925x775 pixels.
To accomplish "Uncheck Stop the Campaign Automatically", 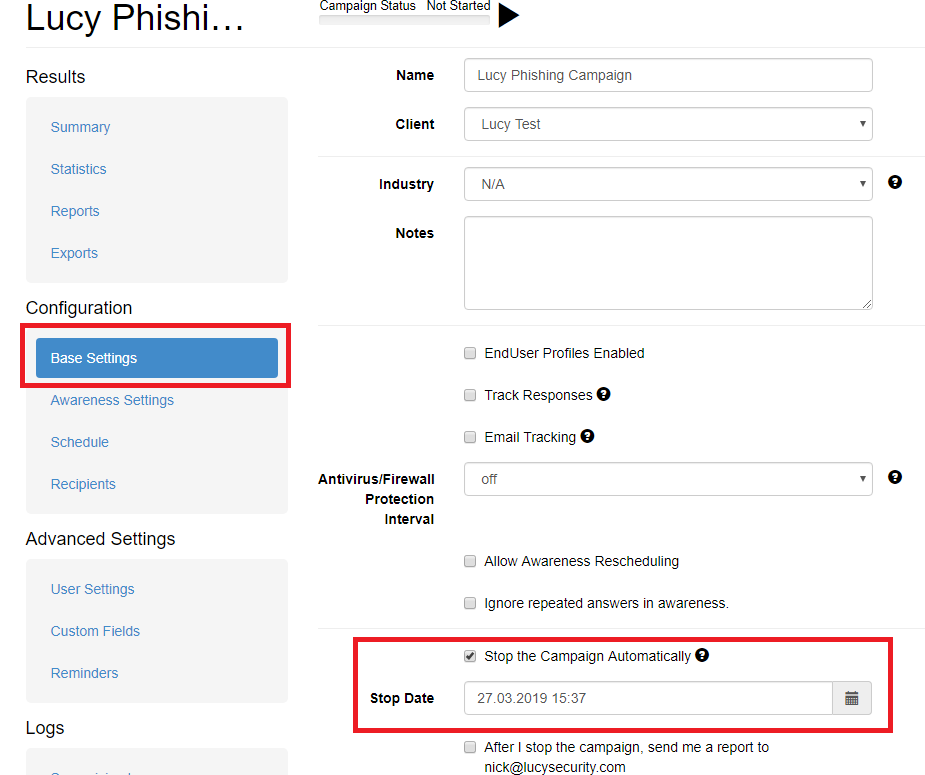I will point(470,656).
